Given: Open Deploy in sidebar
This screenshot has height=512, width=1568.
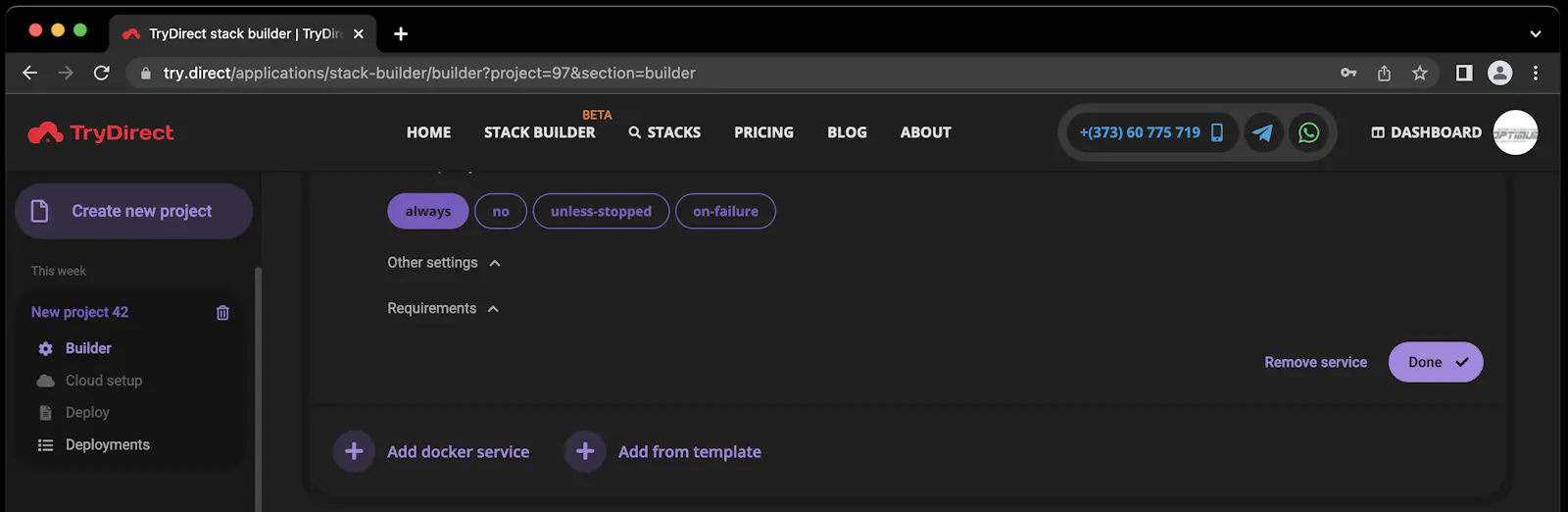Looking at the screenshot, I should pyautogui.click(x=87, y=413).
